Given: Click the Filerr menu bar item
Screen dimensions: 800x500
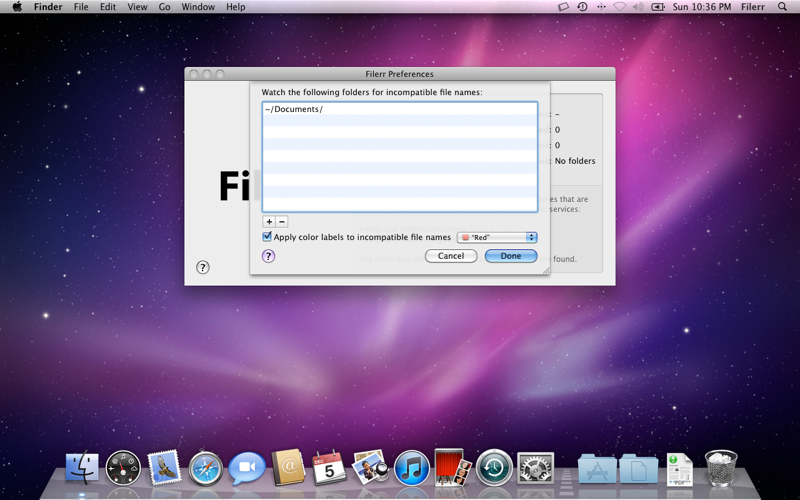Looking at the screenshot, I should click(753, 7).
